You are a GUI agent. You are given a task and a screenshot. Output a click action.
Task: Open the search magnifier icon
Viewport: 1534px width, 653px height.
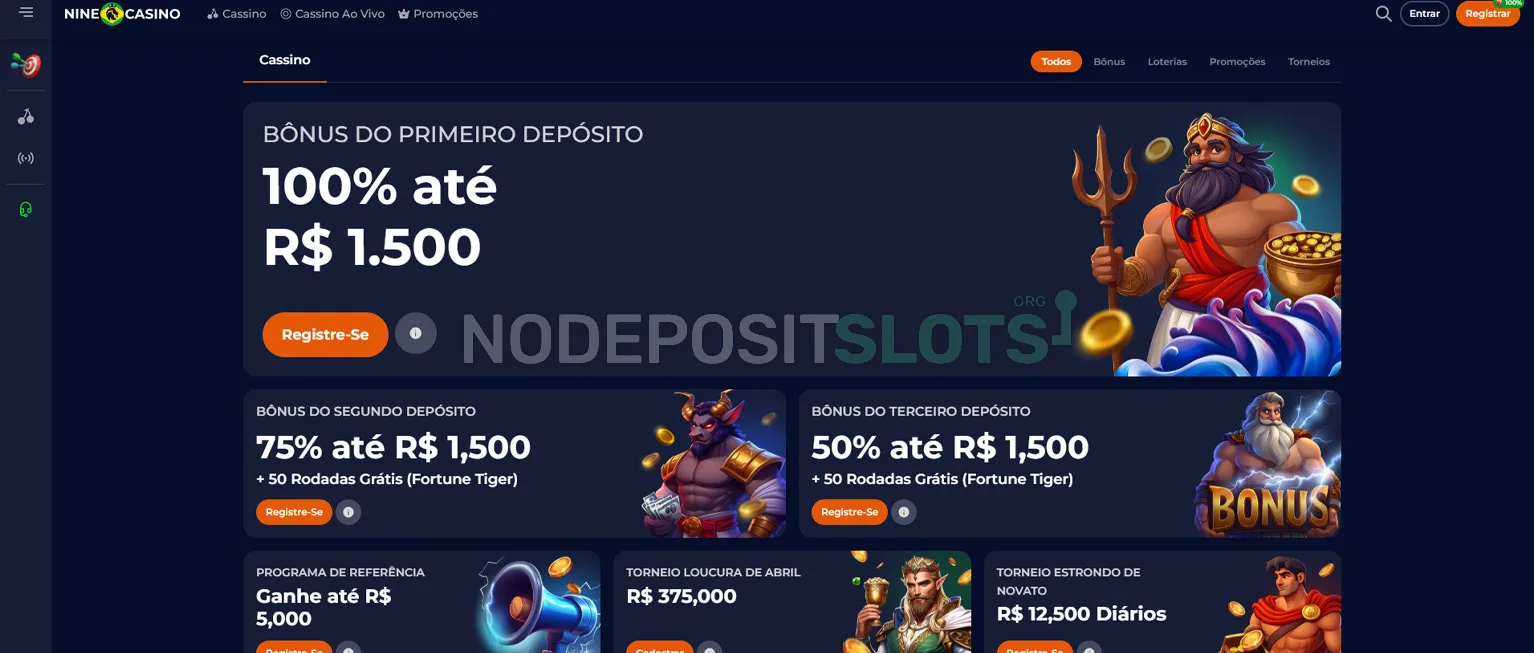click(1383, 14)
